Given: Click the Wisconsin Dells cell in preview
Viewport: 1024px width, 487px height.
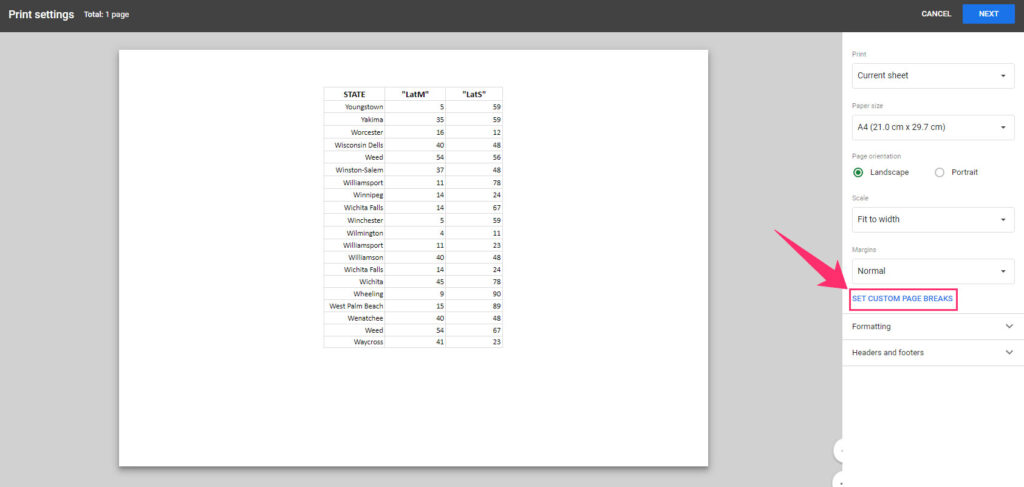Looking at the screenshot, I should 354,144.
